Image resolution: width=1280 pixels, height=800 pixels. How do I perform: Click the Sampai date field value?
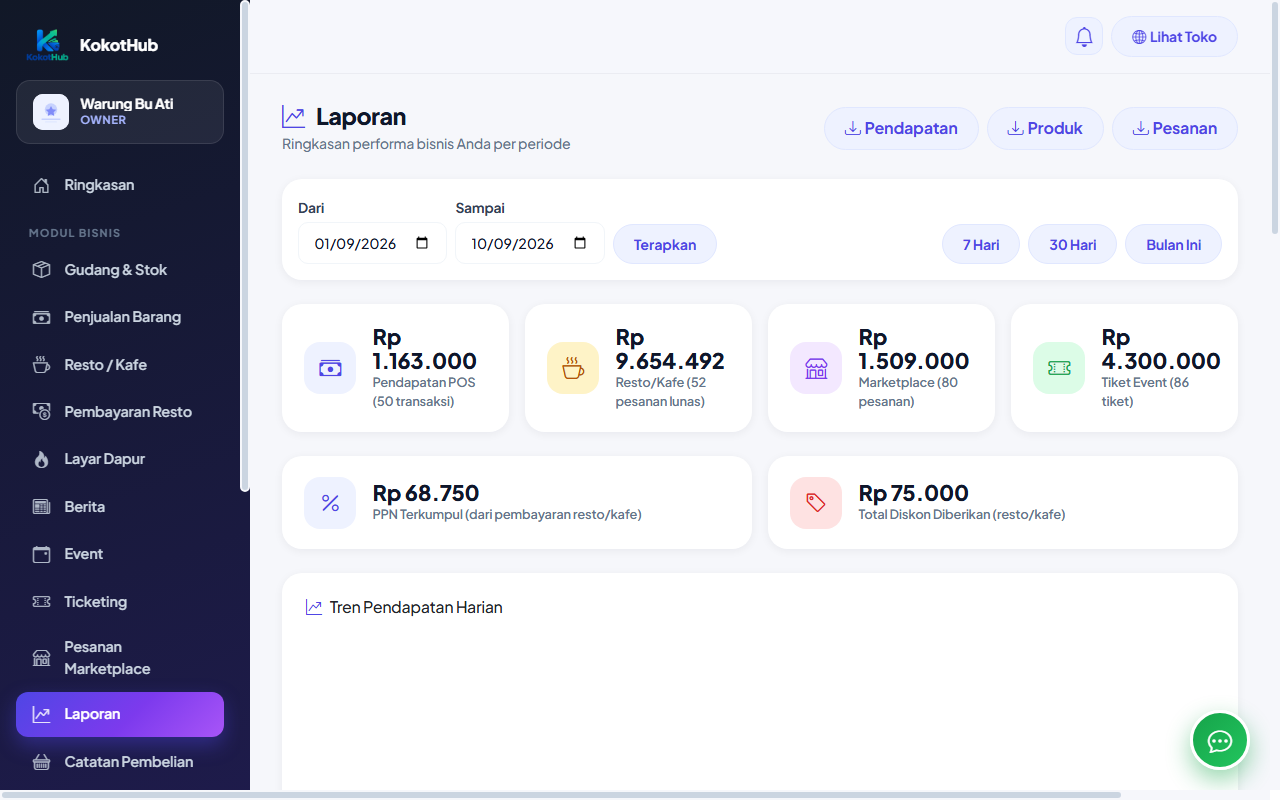click(513, 244)
